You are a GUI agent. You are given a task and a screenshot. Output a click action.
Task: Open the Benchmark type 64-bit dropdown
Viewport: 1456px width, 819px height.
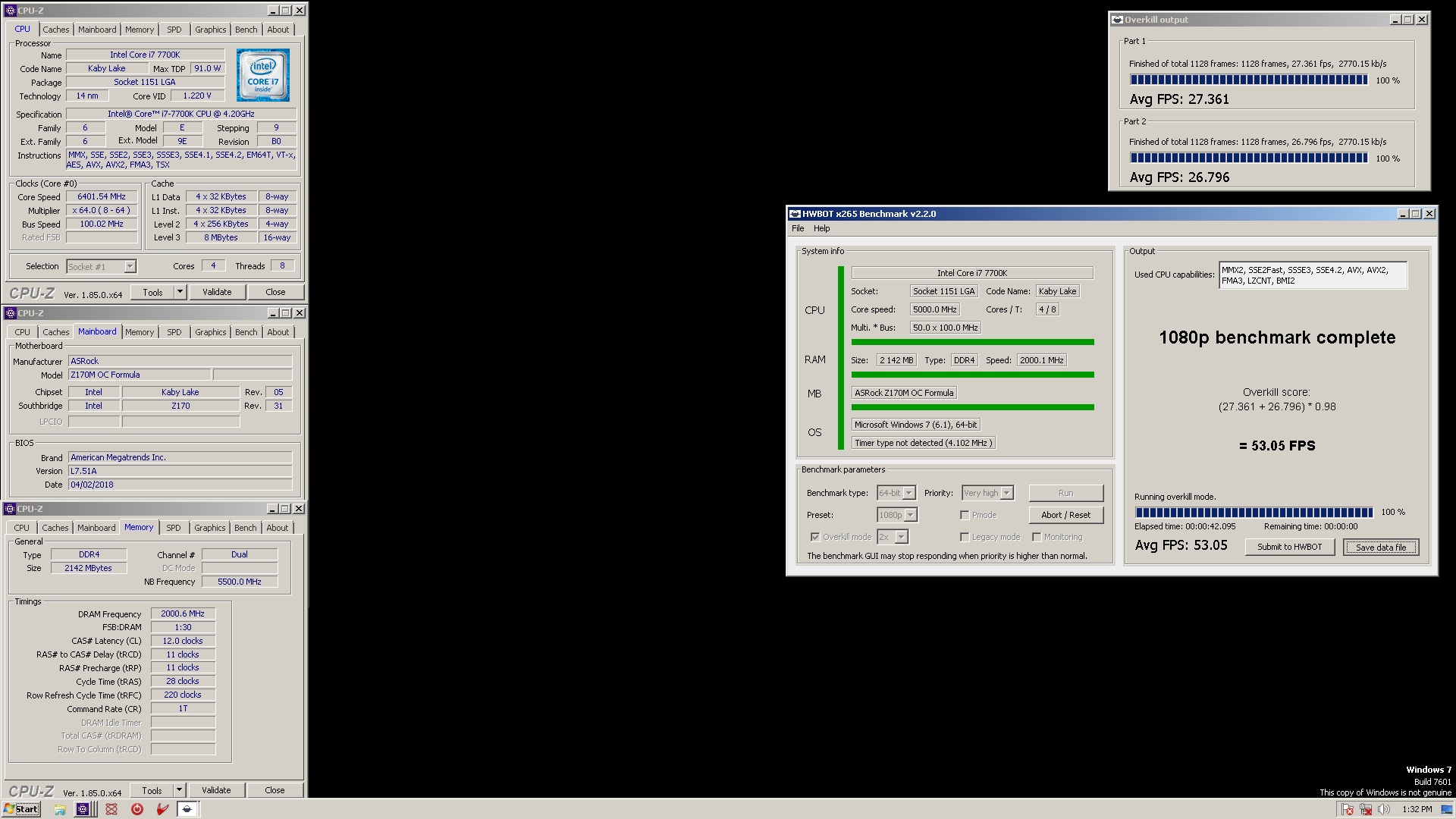[x=896, y=493]
